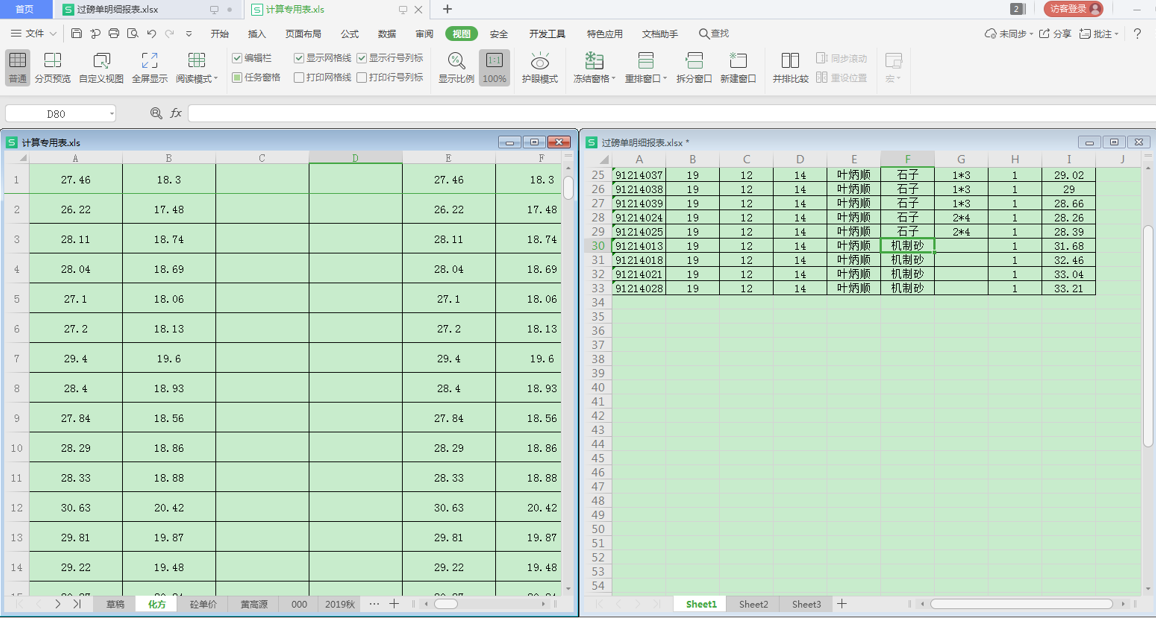Enter 全屏显示 full screen mode

tap(150, 67)
